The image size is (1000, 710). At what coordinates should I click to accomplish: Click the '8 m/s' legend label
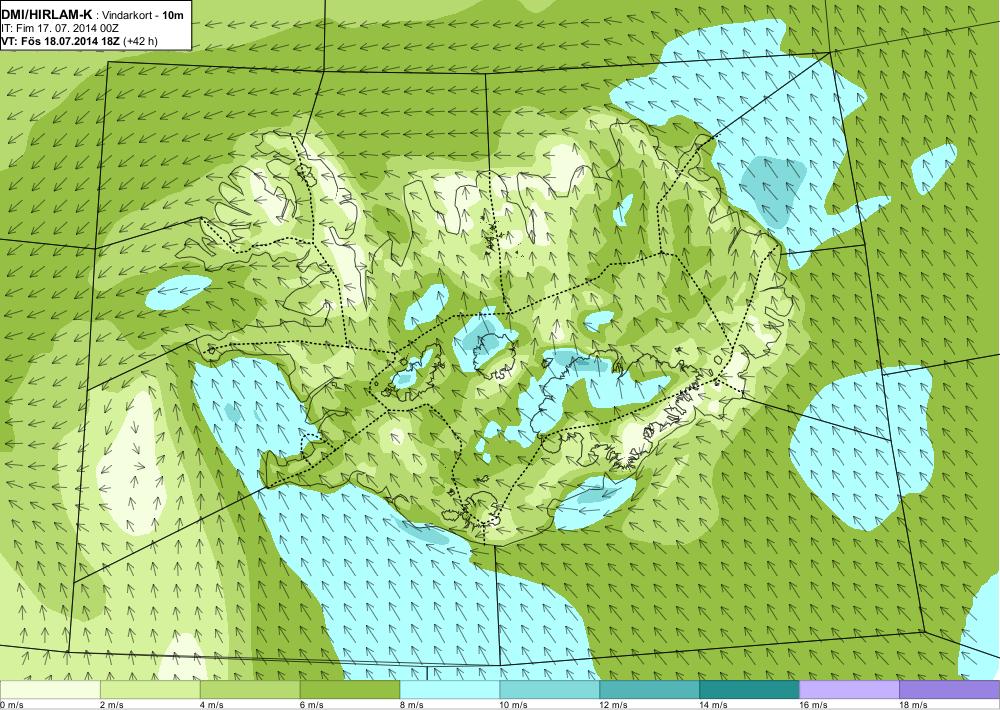click(x=412, y=705)
